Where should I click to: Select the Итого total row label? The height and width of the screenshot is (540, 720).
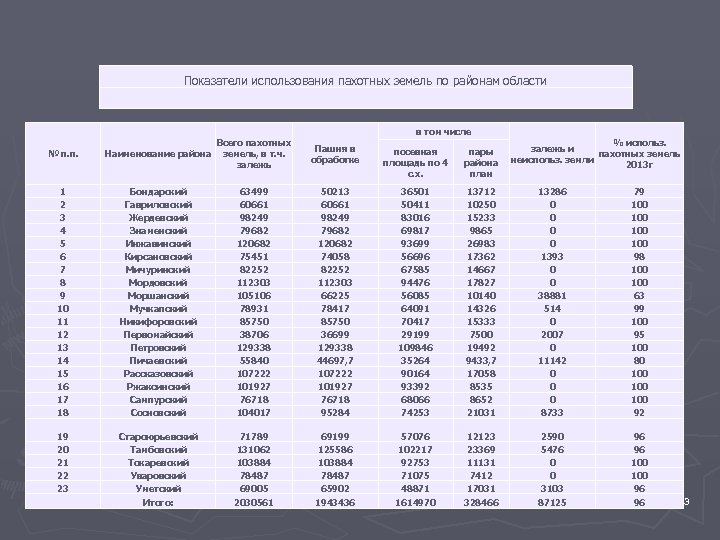(158, 503)
